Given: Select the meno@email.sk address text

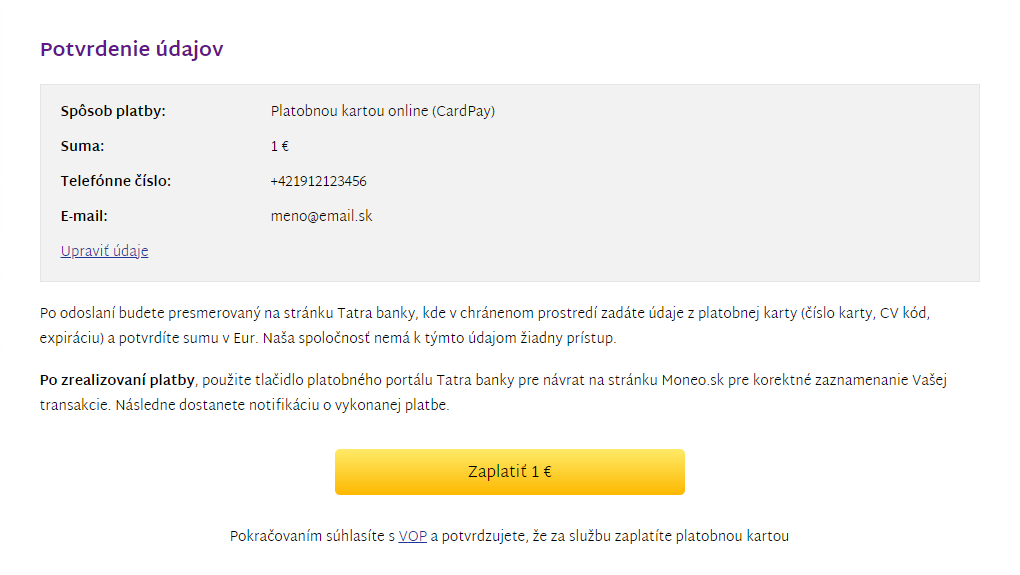Looking at the screenshot, I should pyautogui.click(x=321, y=217).
